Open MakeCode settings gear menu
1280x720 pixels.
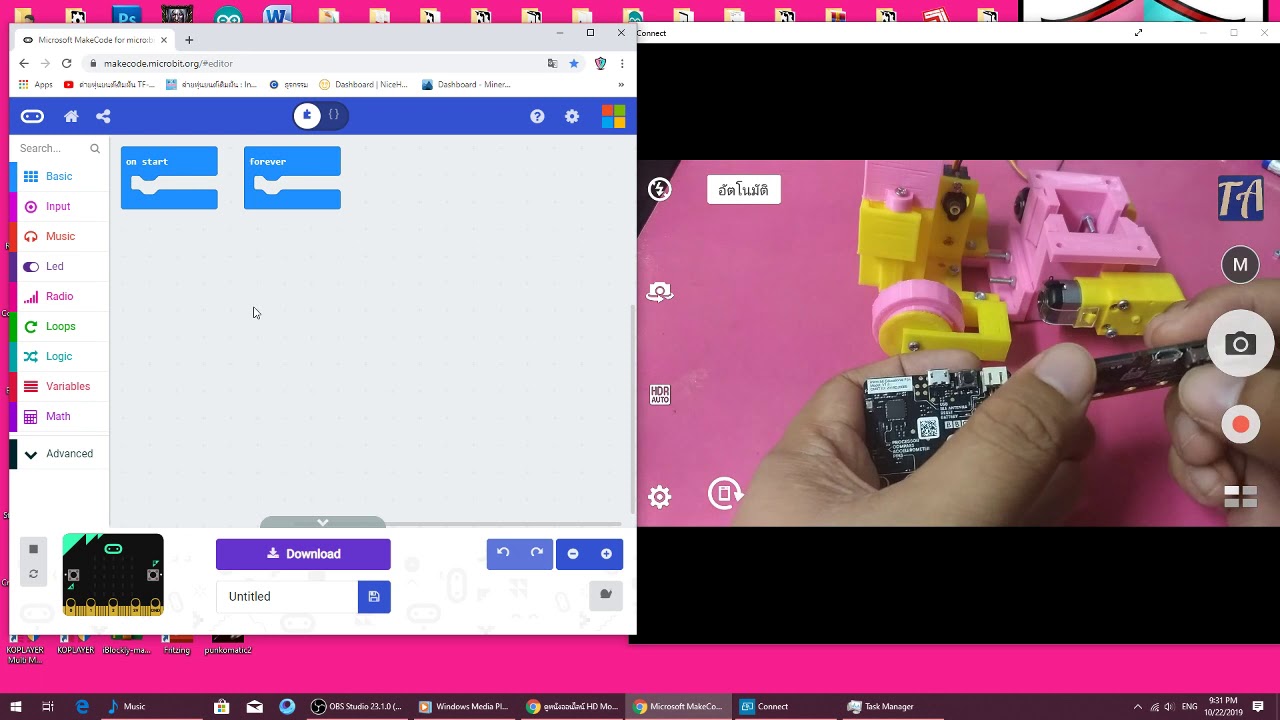pos(572,116)
